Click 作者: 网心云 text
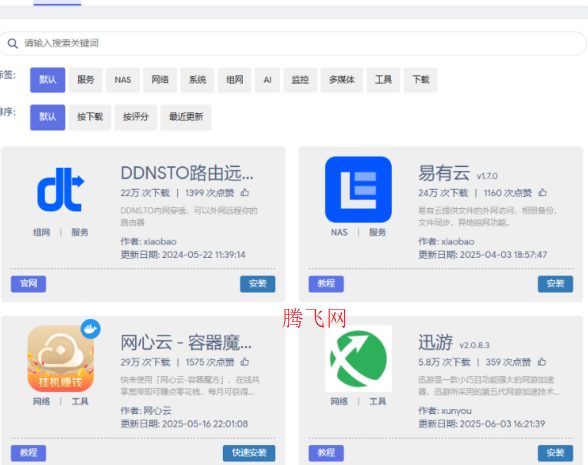Image resolution: width=588 pixels, height=465 pixels. 146,411
